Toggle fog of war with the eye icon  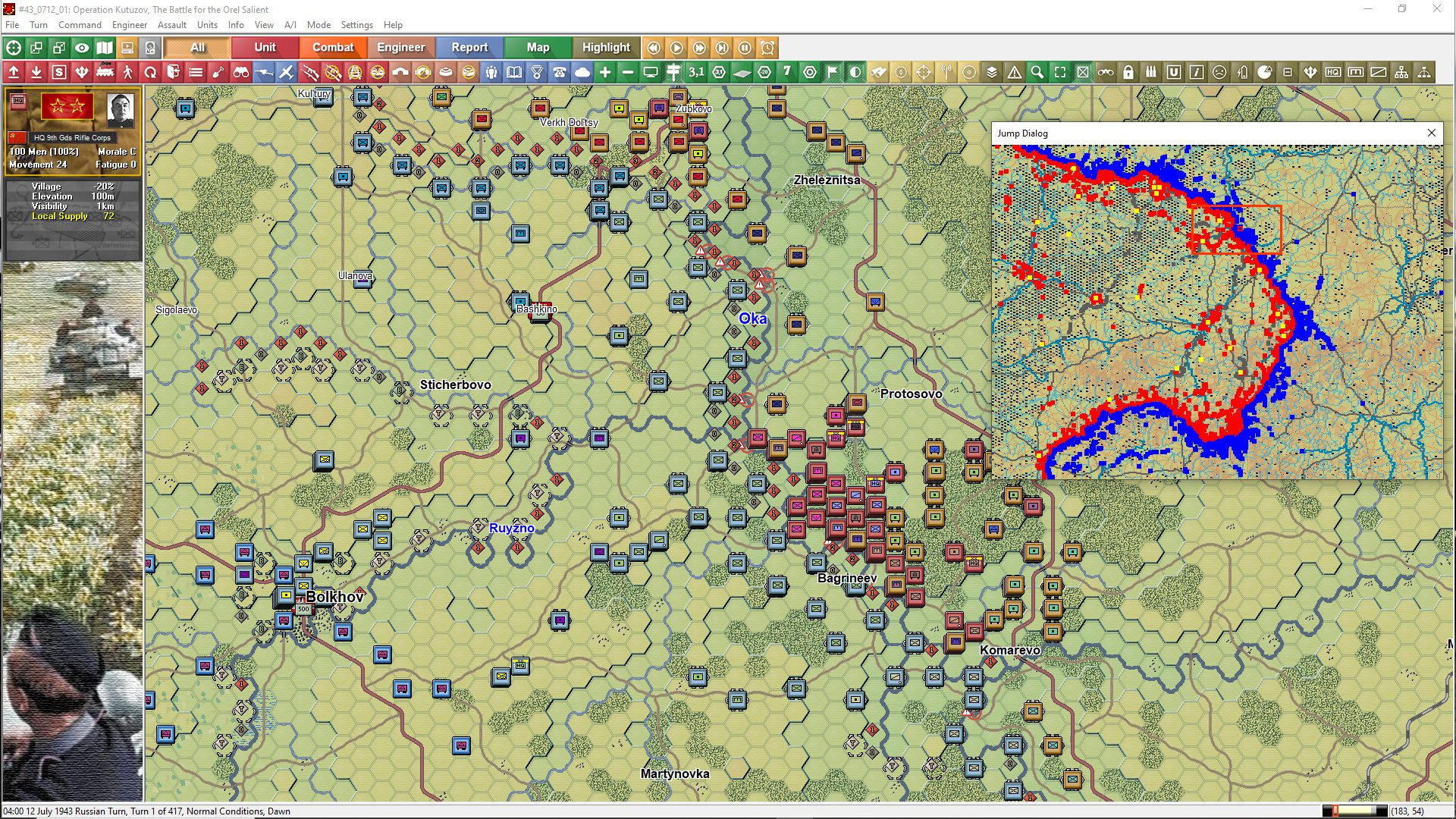point(82,47)
